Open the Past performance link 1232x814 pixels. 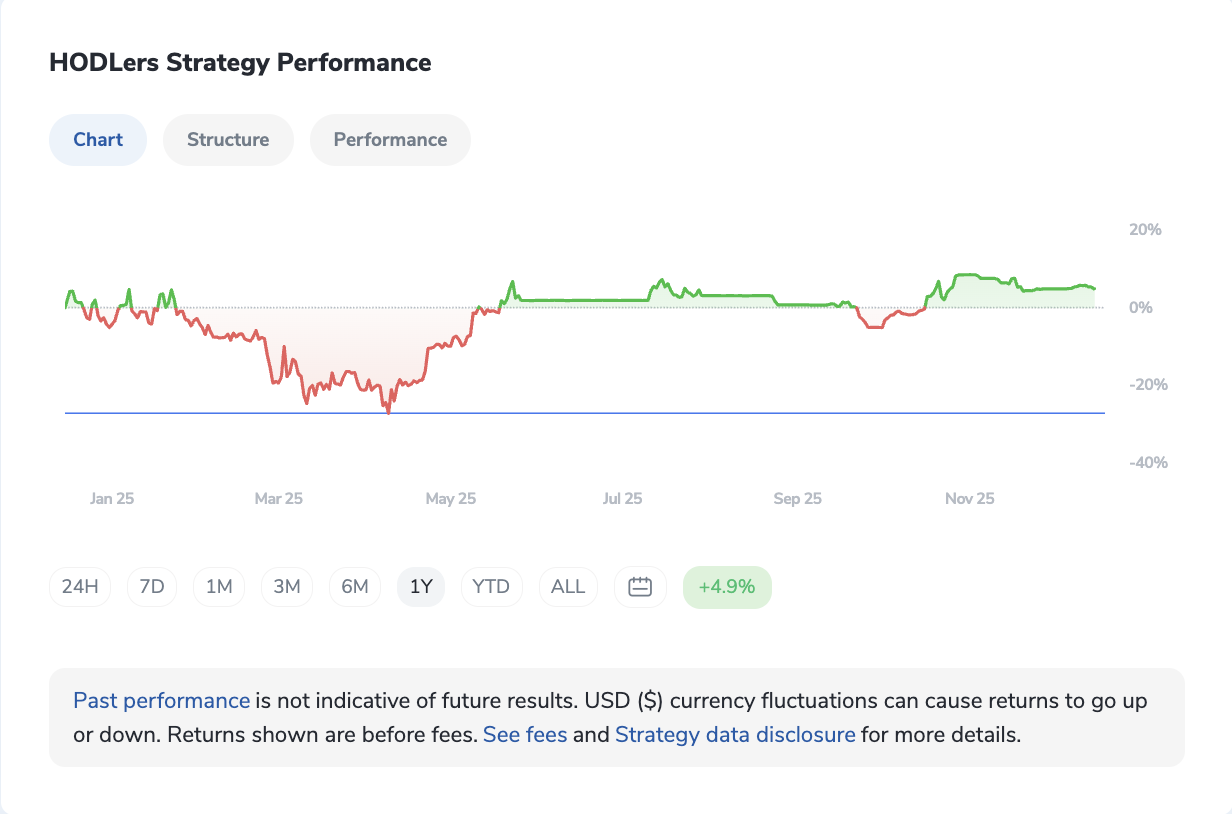click(x=161, y=701)
